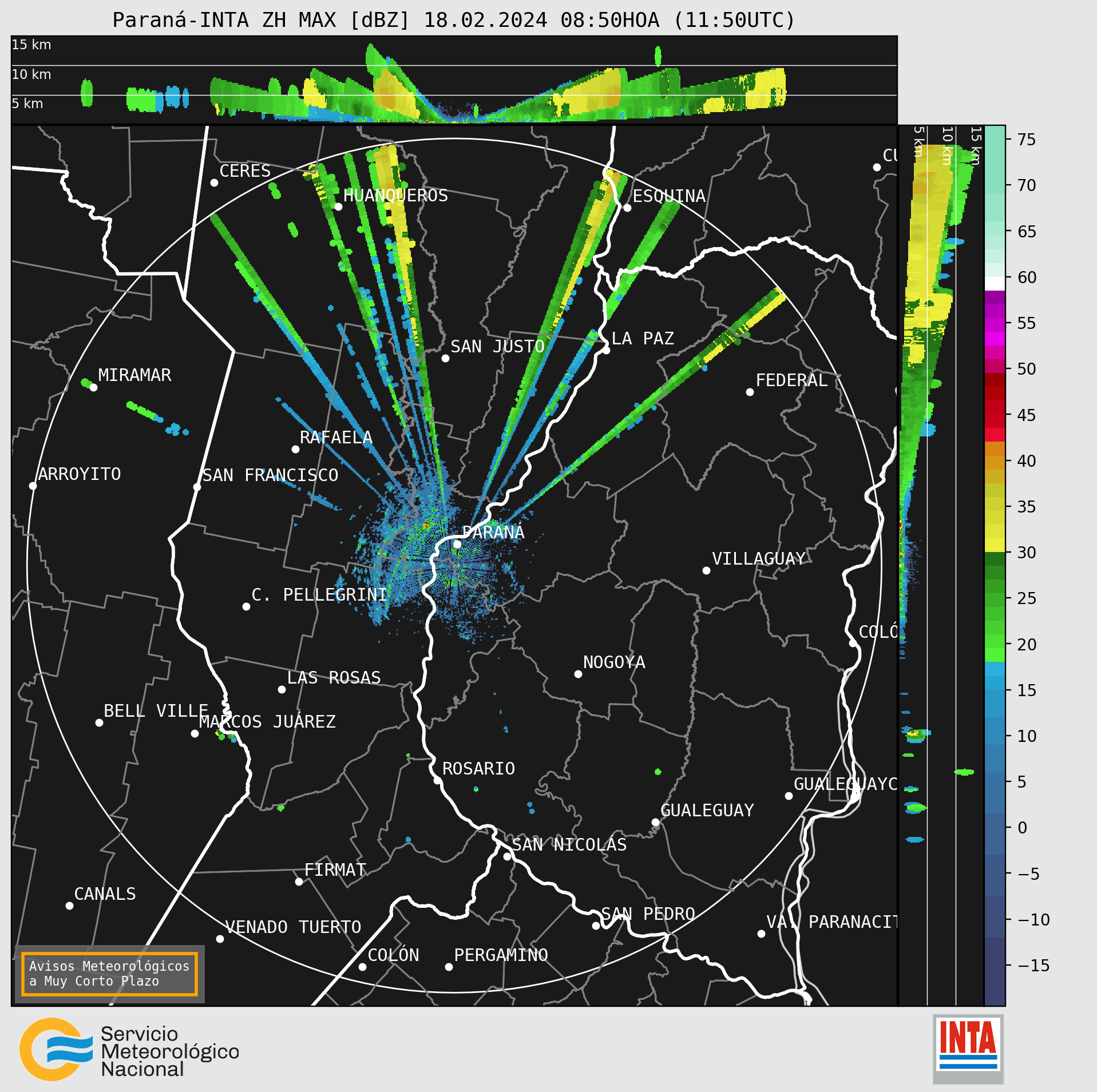Screen dimensions: 1097x1092
Task: Click the 75 label on the dBZ scale
Action: pos(1027,140)
